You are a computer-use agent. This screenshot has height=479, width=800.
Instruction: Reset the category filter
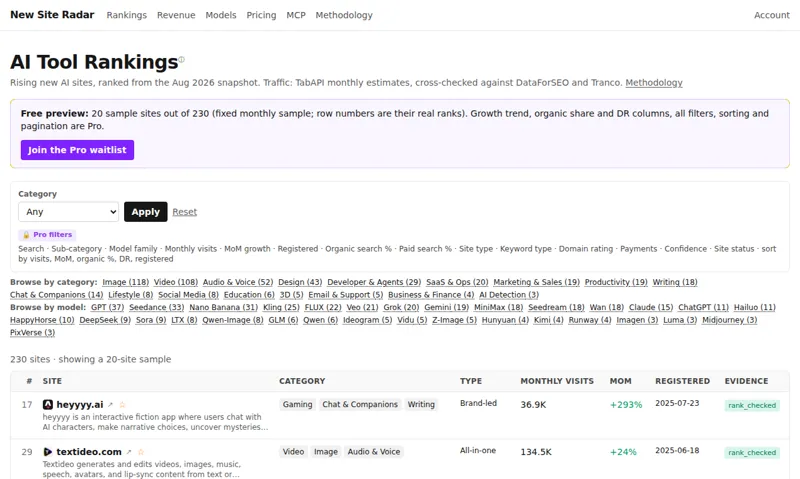(x=185, y=212)
